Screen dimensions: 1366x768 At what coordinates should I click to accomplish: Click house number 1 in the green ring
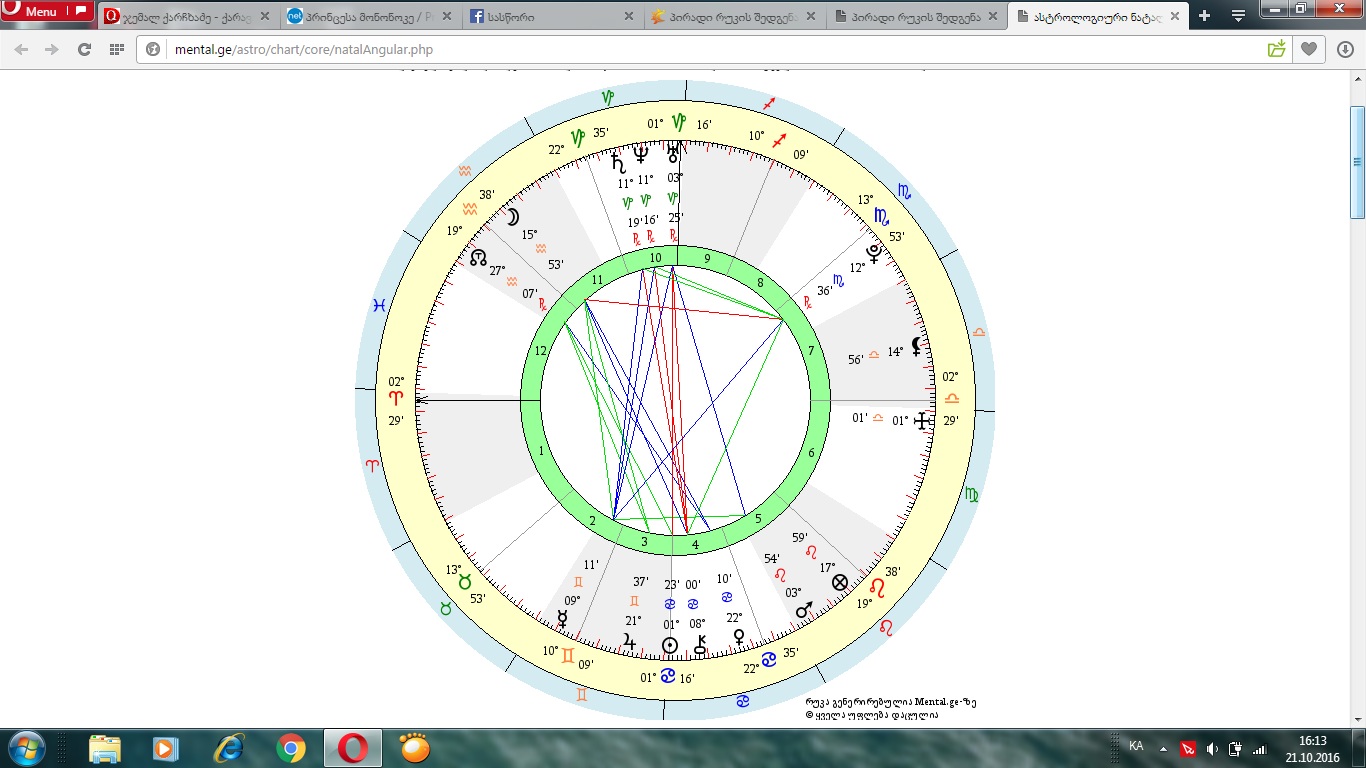(541, 451)
